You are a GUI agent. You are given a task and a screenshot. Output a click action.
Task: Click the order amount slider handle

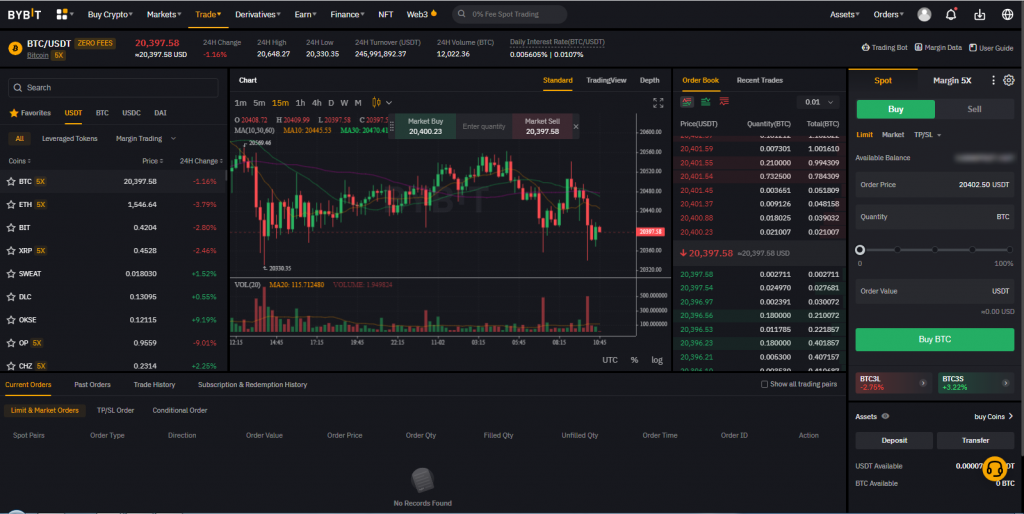coord(860,249)
